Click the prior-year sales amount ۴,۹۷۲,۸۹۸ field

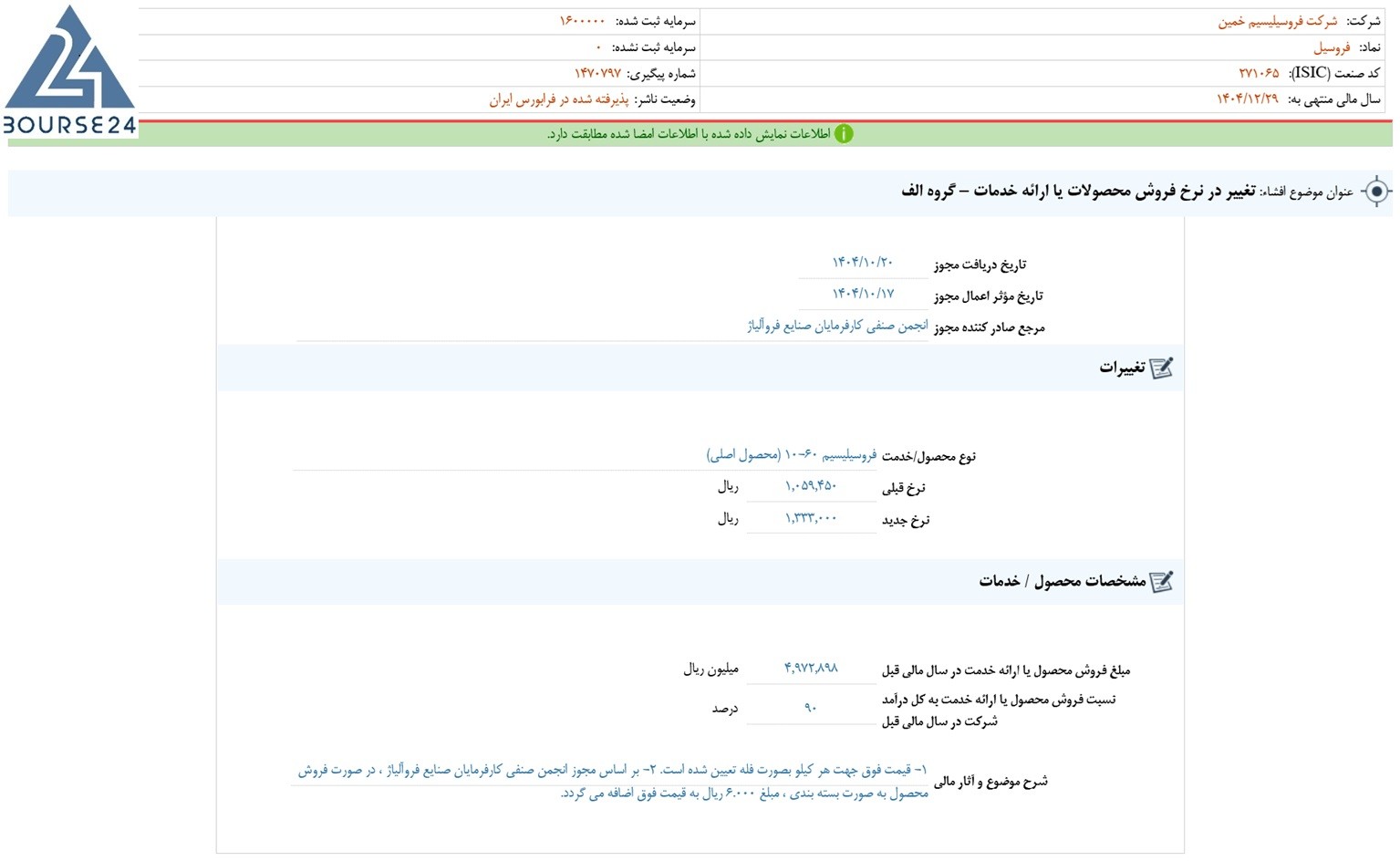coord(811,669)
